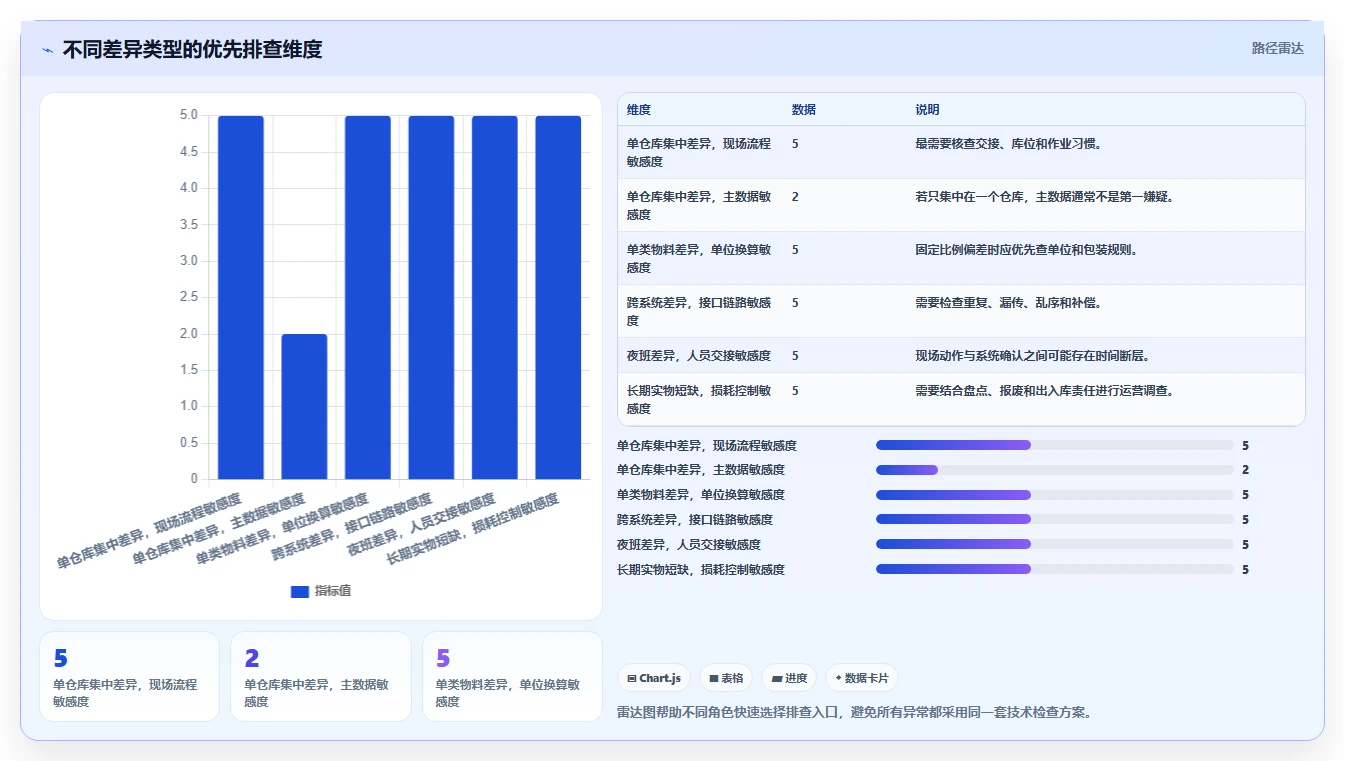The height and width of the screenshot is (761, 1345).
Task: Toggle the 指标值 legend swatch
Action: pos(300,591)
